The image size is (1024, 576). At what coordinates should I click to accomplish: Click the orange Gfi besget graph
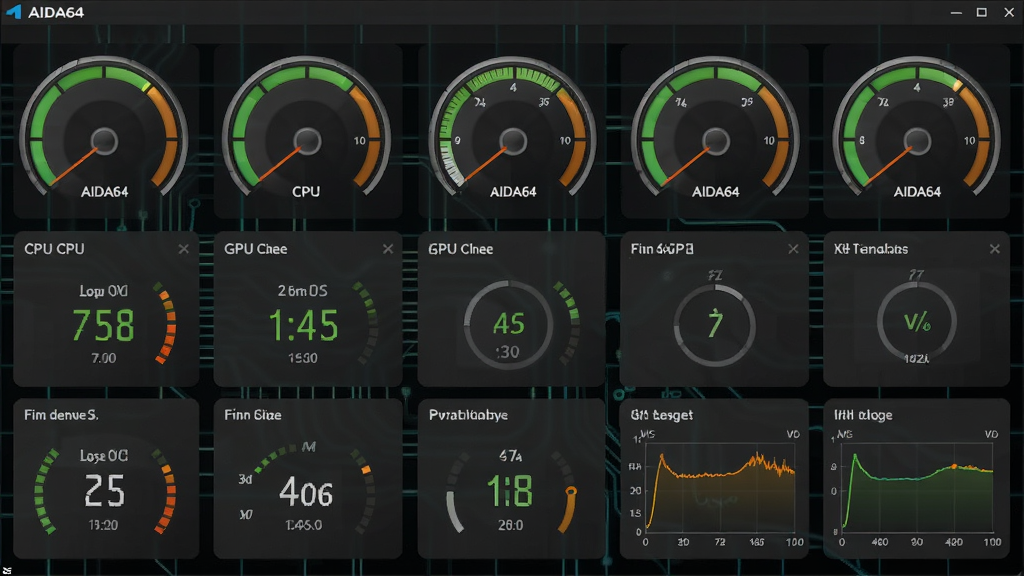[x=720, y=489]
